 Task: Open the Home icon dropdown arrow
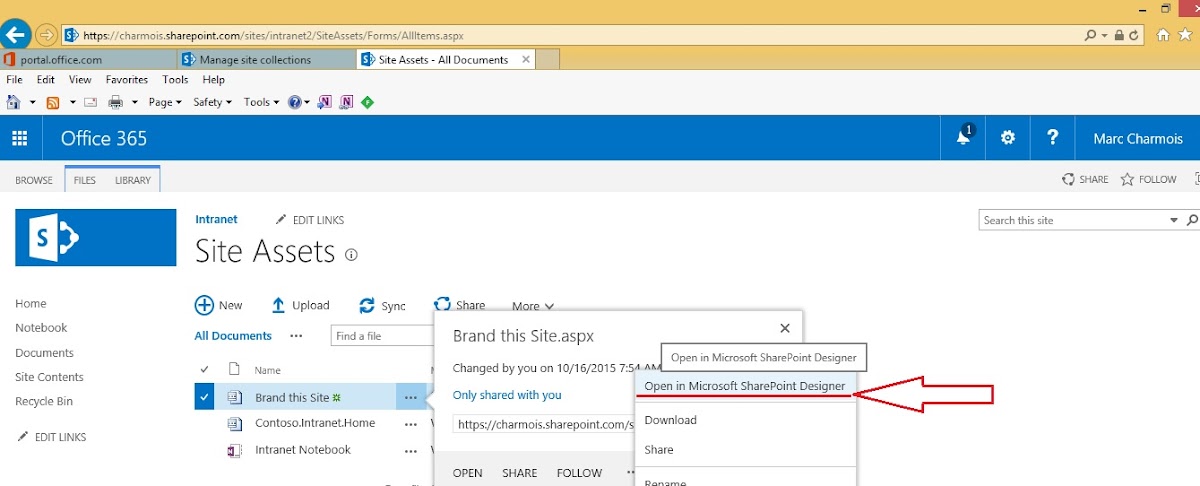tap(32, 102)
